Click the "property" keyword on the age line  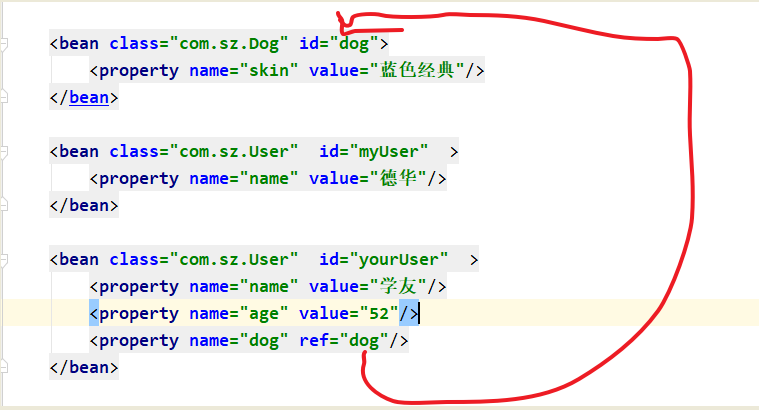[x=139, y=314]
